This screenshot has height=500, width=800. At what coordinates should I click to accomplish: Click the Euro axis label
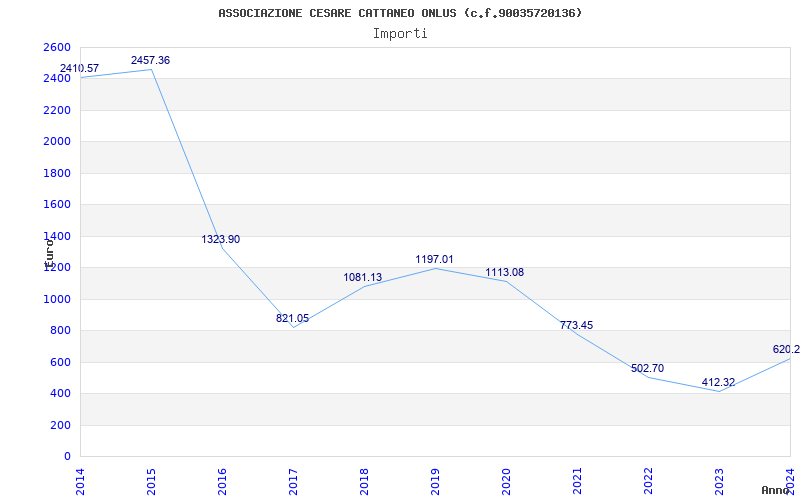(x=49, y=254)
